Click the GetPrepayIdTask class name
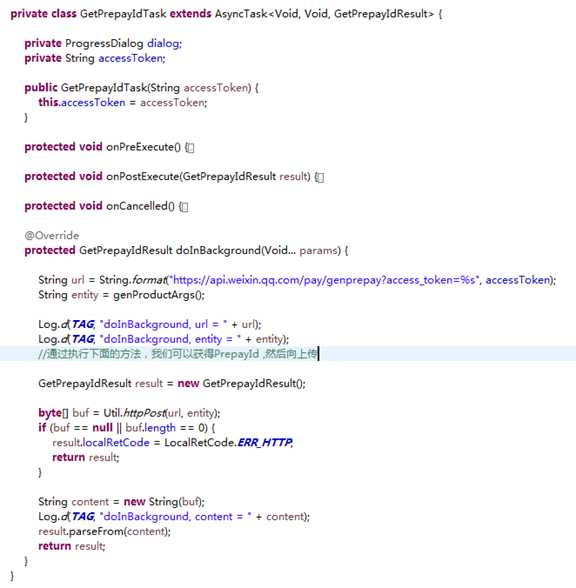The width and height of the screenshot is (576, 588). 123,14
